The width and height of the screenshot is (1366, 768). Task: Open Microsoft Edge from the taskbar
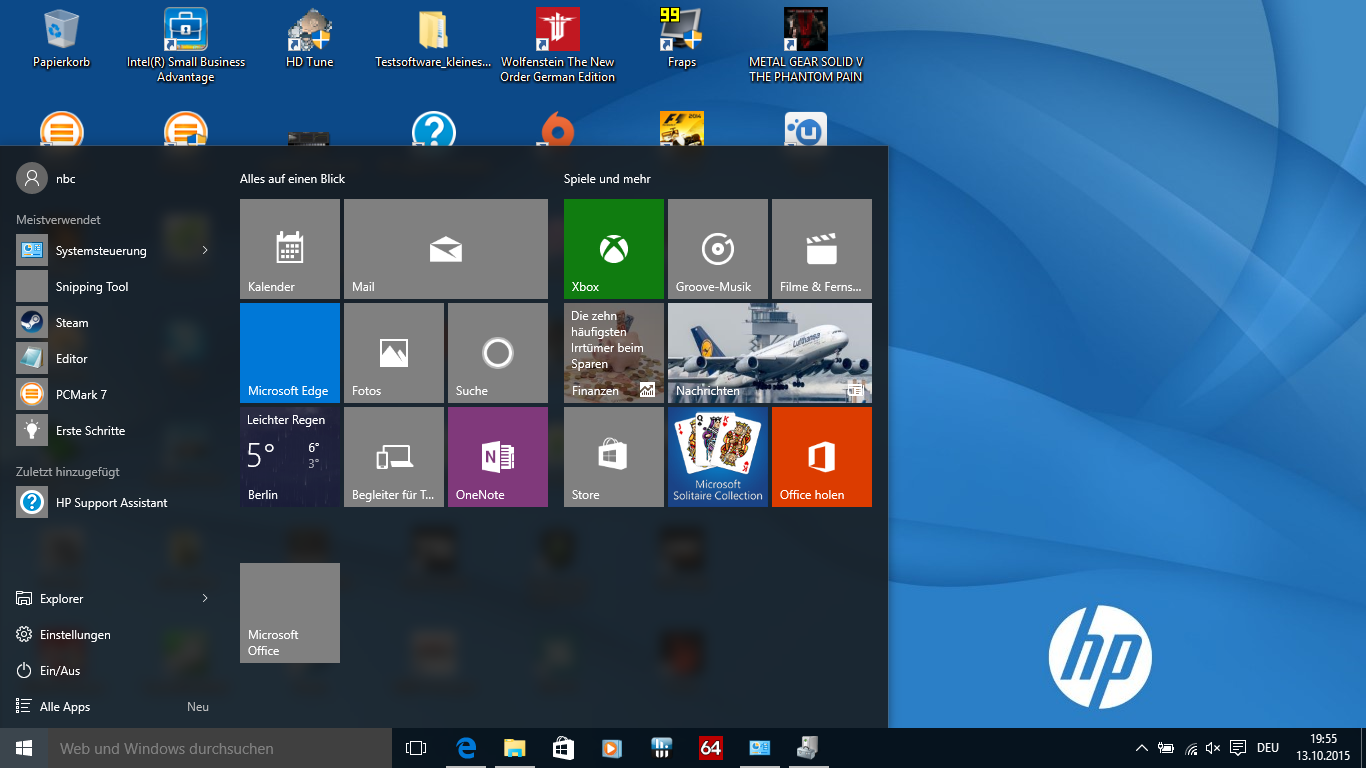466,748
